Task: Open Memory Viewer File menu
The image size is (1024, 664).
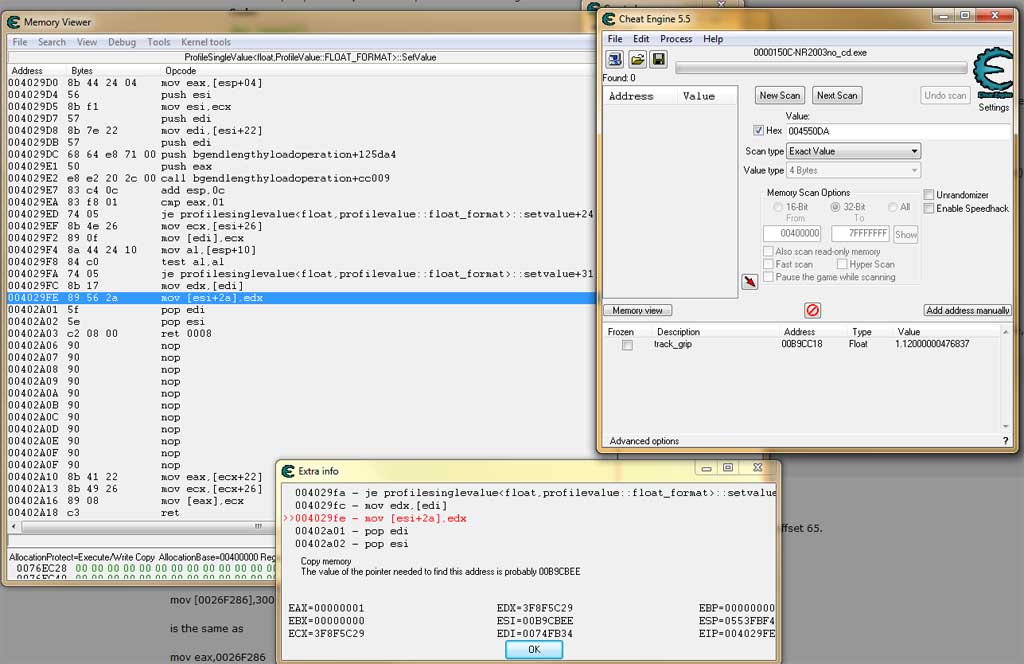Action: click(x=20, y=42)
